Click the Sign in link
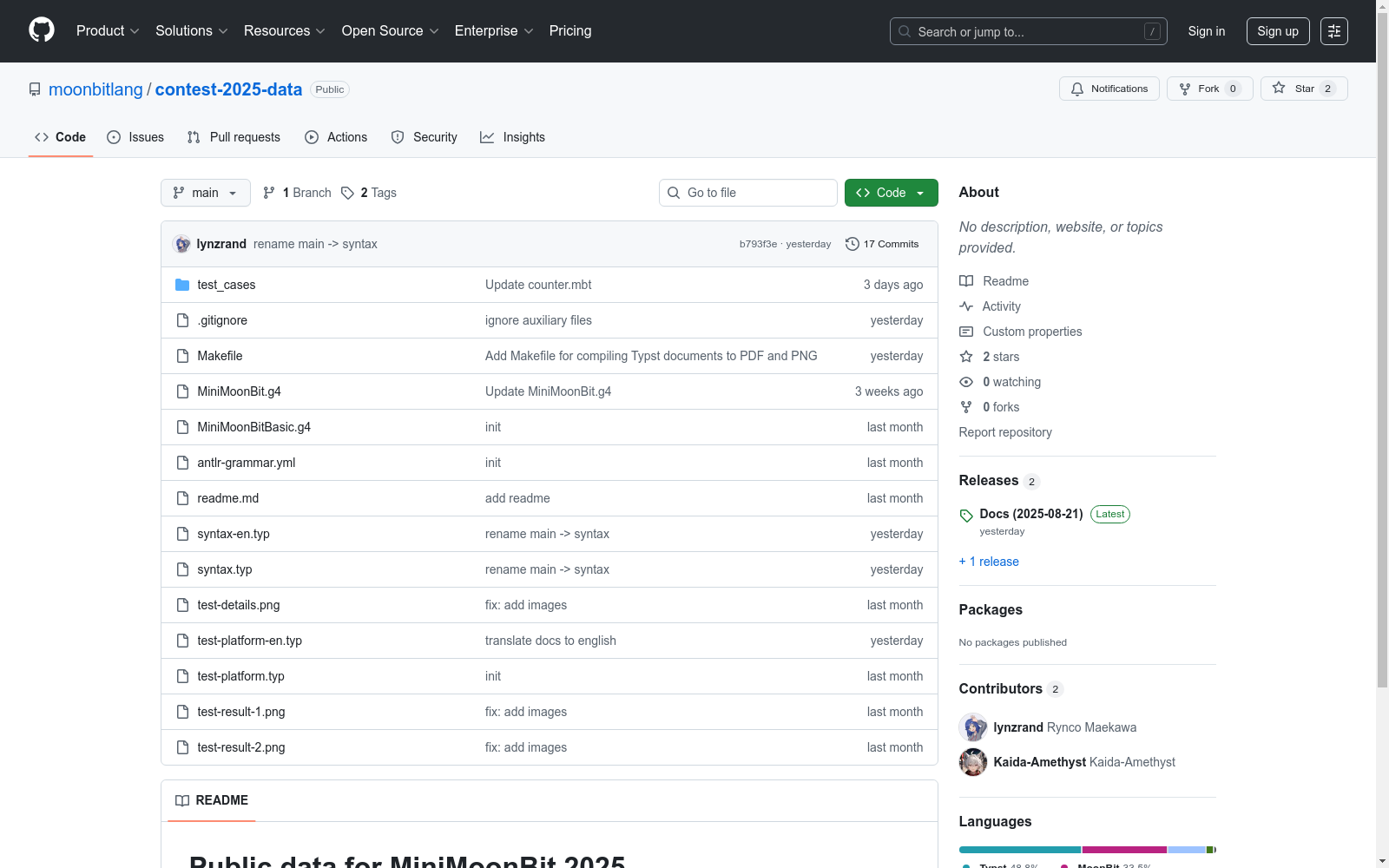 pos(1207,31)
